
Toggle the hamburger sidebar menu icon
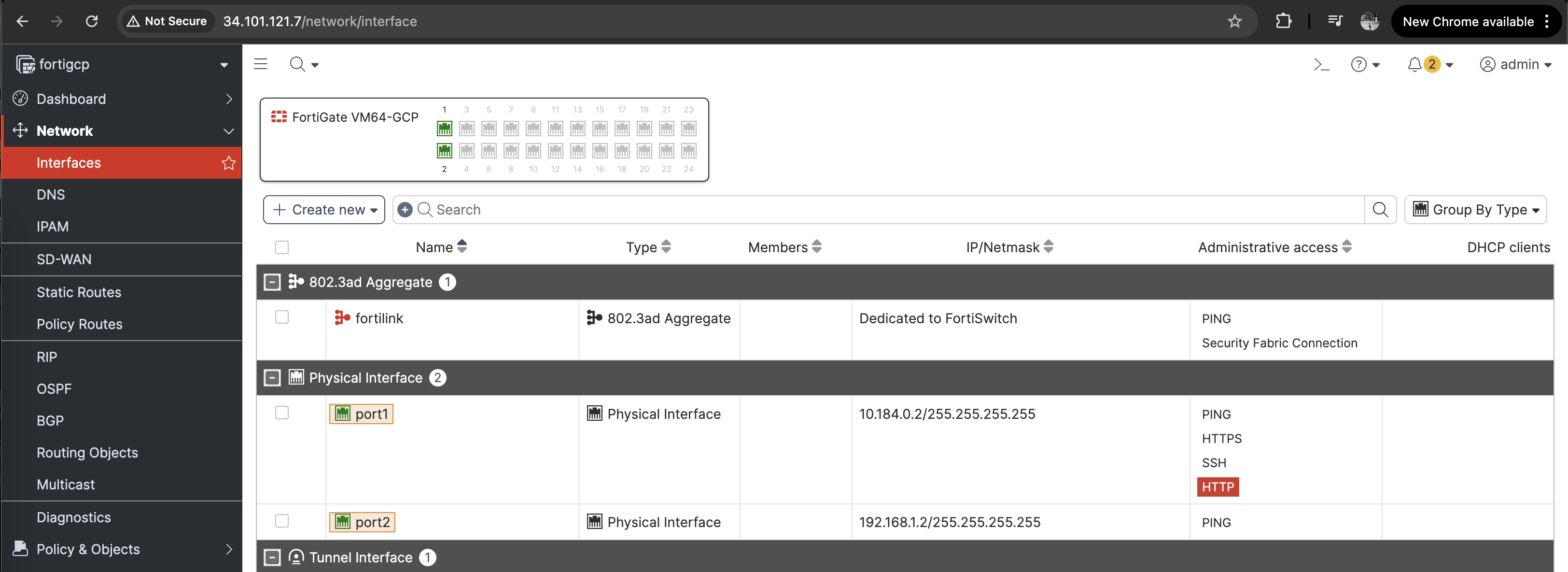(x=261, y=64)
